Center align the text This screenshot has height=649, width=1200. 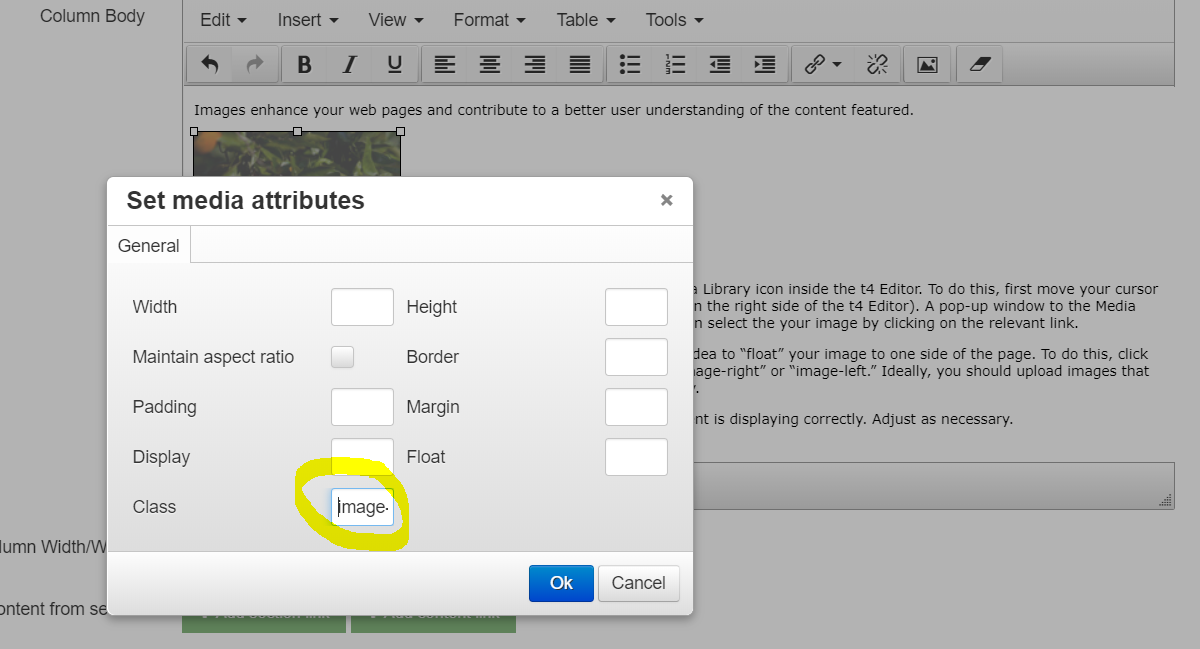pos(490,65)
